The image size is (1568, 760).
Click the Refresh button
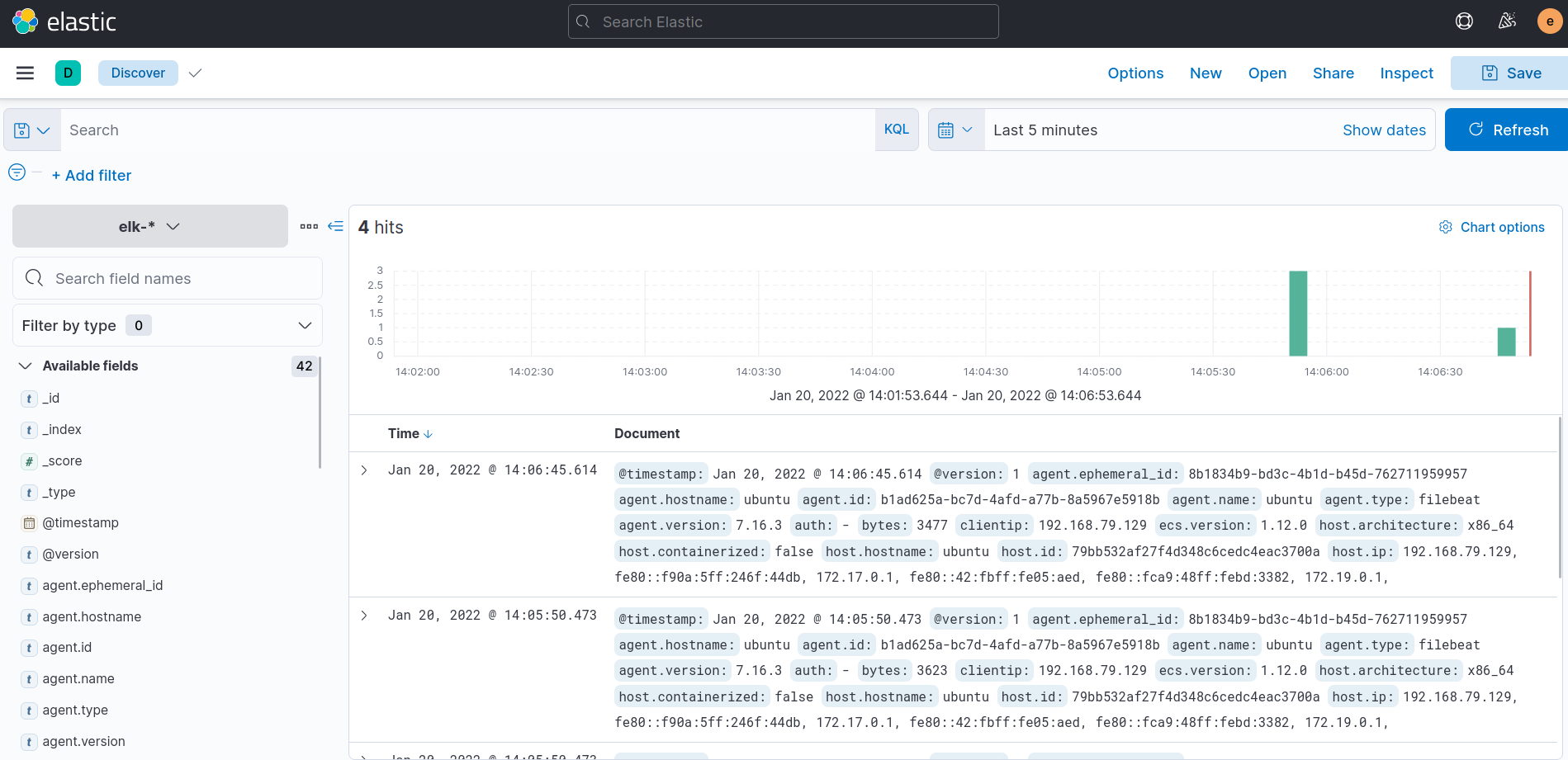click(x=1507, y=130)
